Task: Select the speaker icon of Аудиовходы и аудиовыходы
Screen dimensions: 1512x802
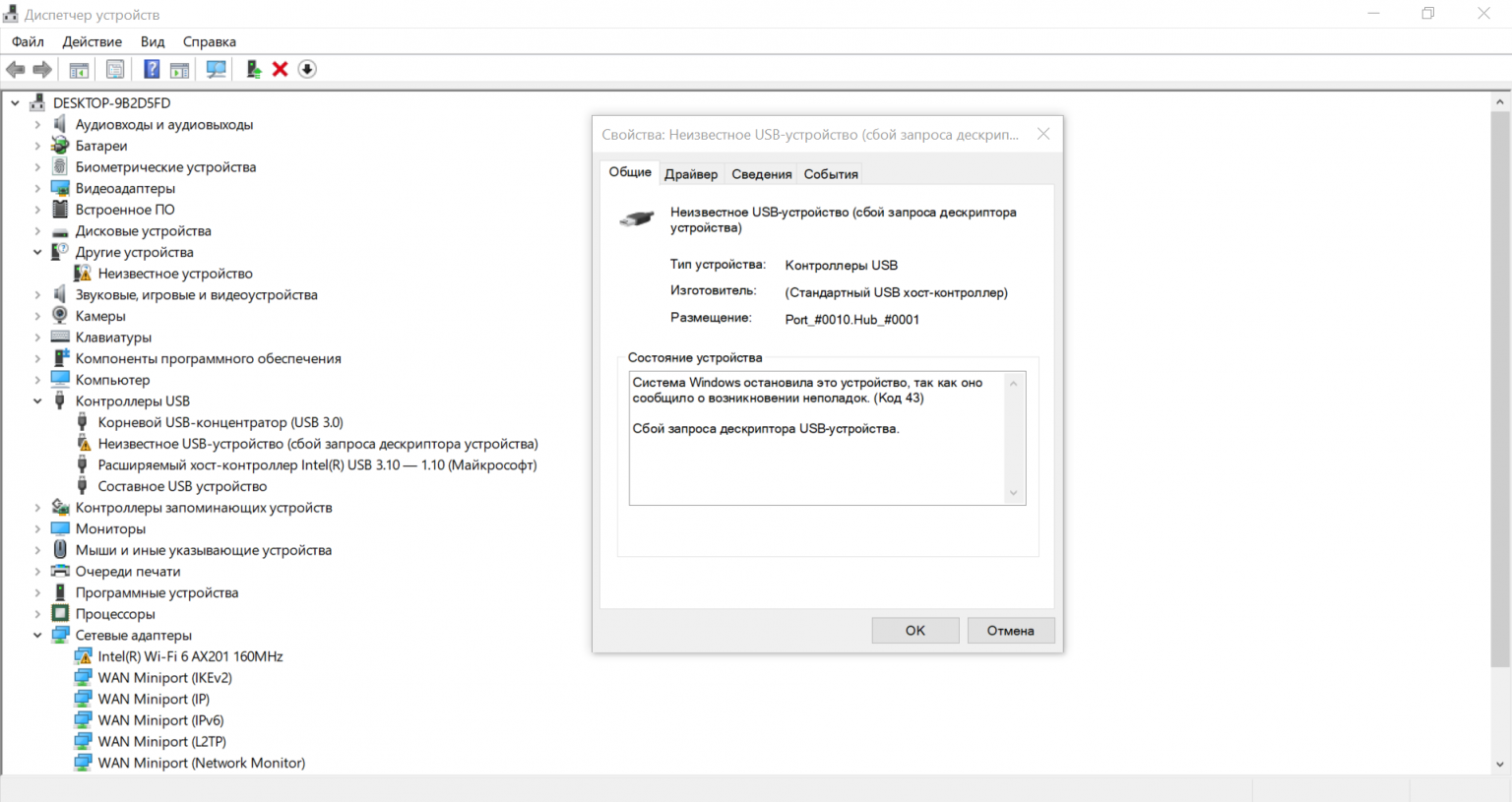Action: point(60,124)
